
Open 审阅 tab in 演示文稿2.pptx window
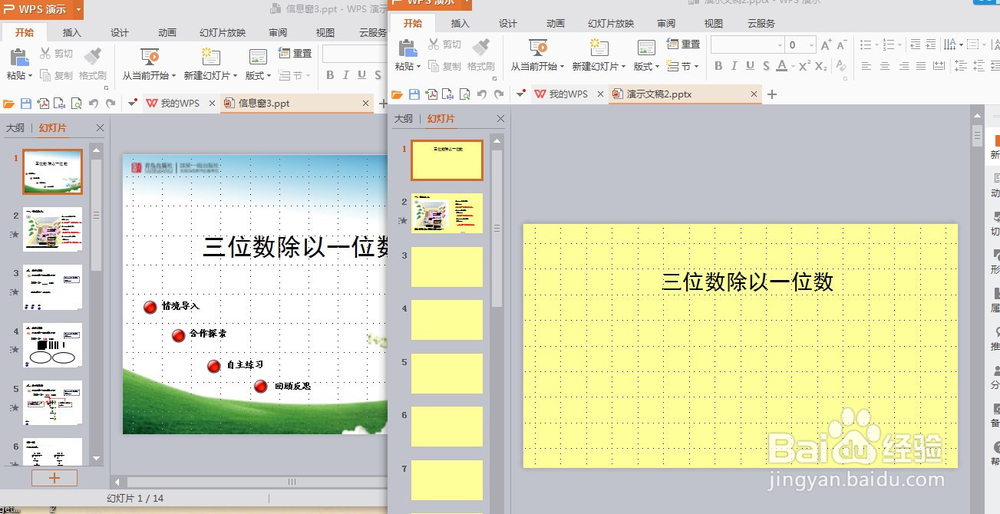coord(666,24)
